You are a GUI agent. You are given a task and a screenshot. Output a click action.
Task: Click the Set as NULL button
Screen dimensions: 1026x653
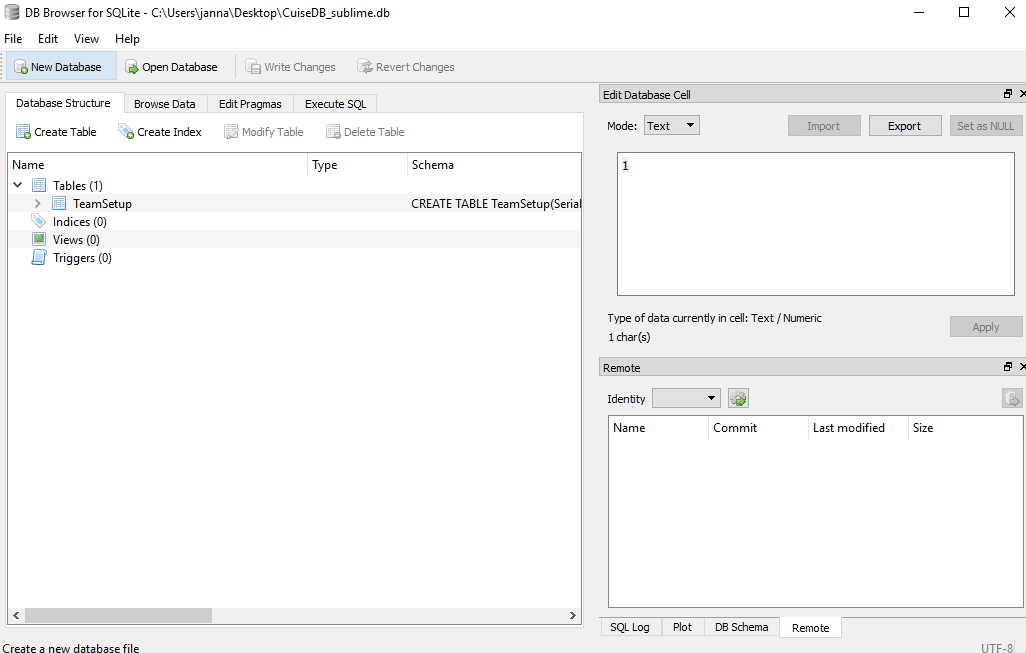(x=986, y=126)
